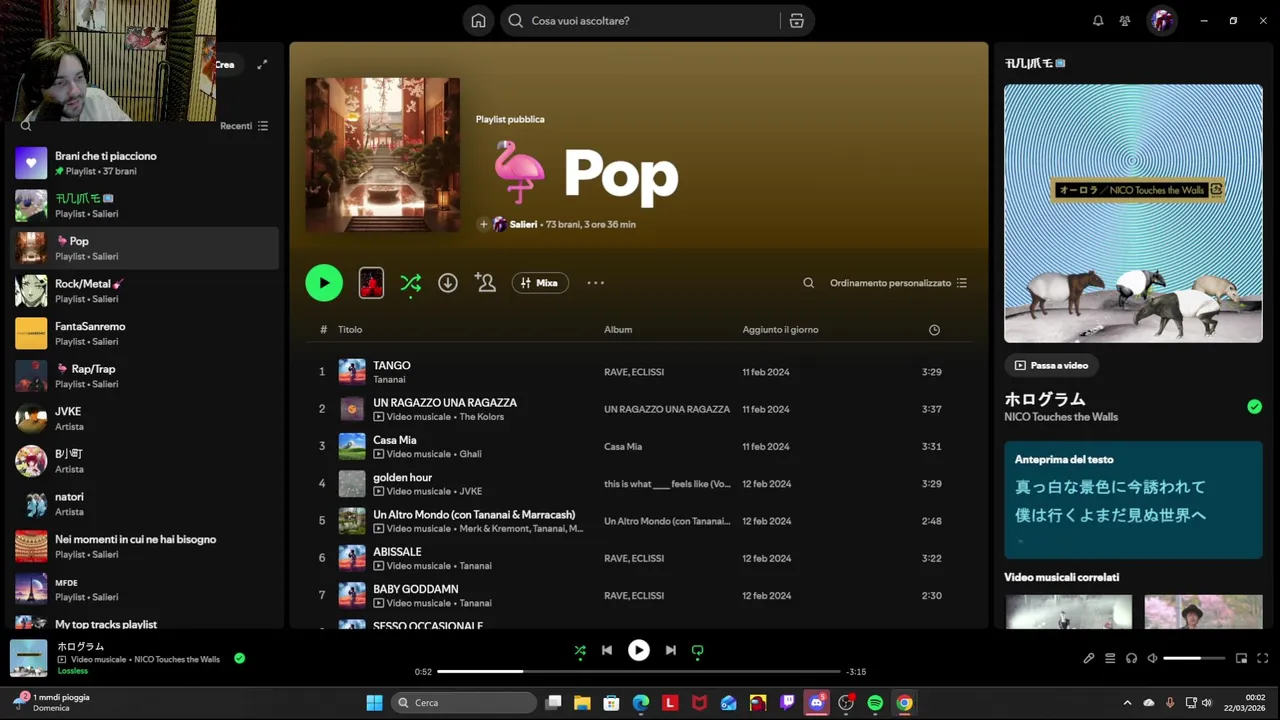Open Brani che ti piacciono playlist

tap(145, 163)
